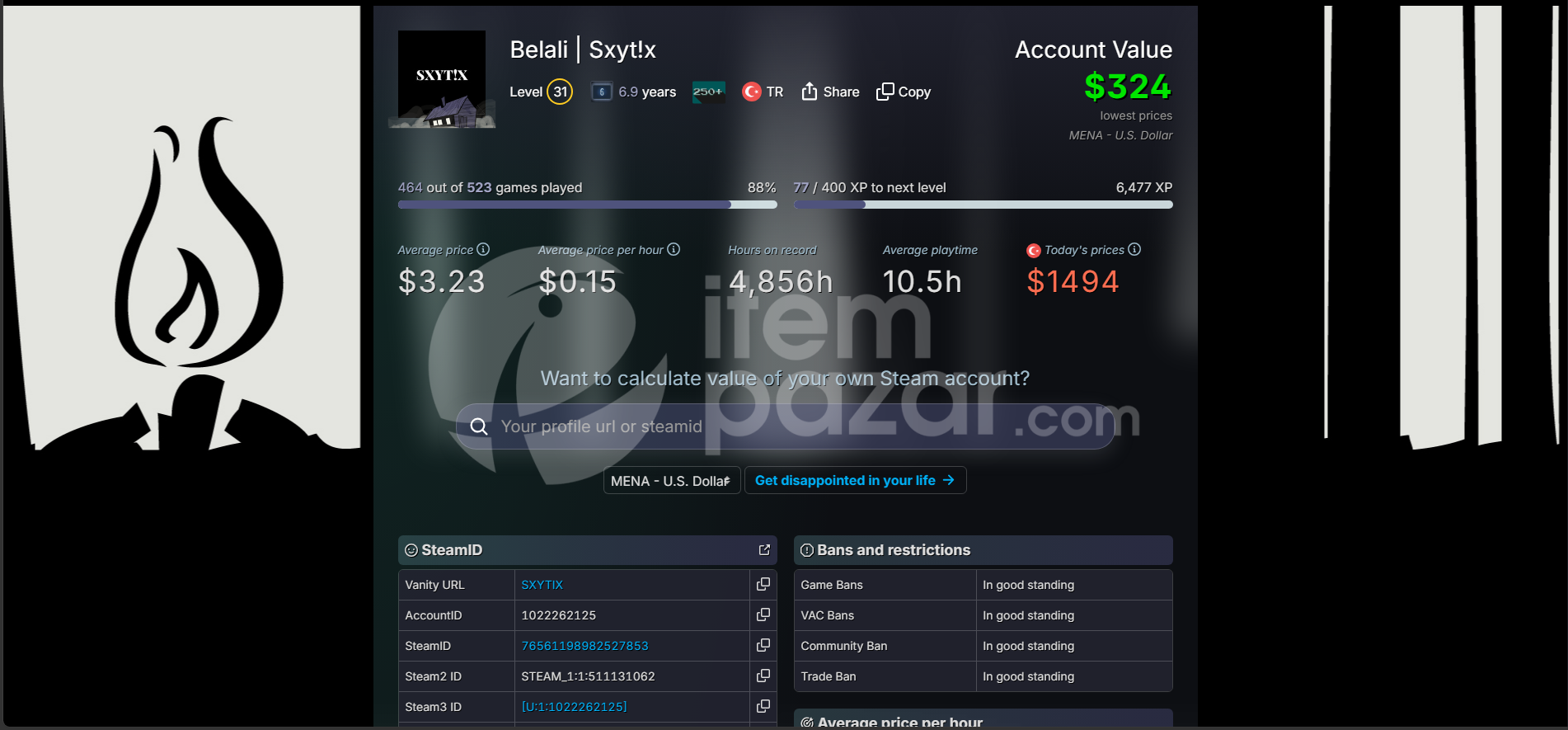Open the MENA - U.S. Dollar currency dropdown

click(x=672, y=480)
